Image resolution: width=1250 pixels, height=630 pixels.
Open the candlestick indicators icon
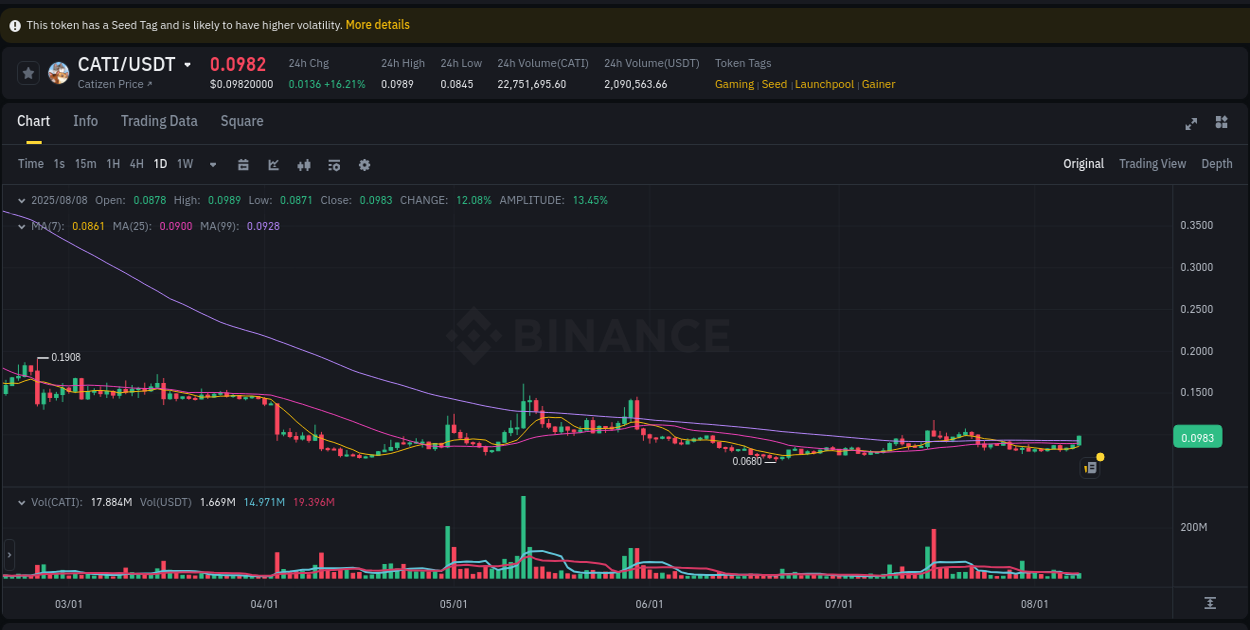pyautogui.click(x=303, y=164)
